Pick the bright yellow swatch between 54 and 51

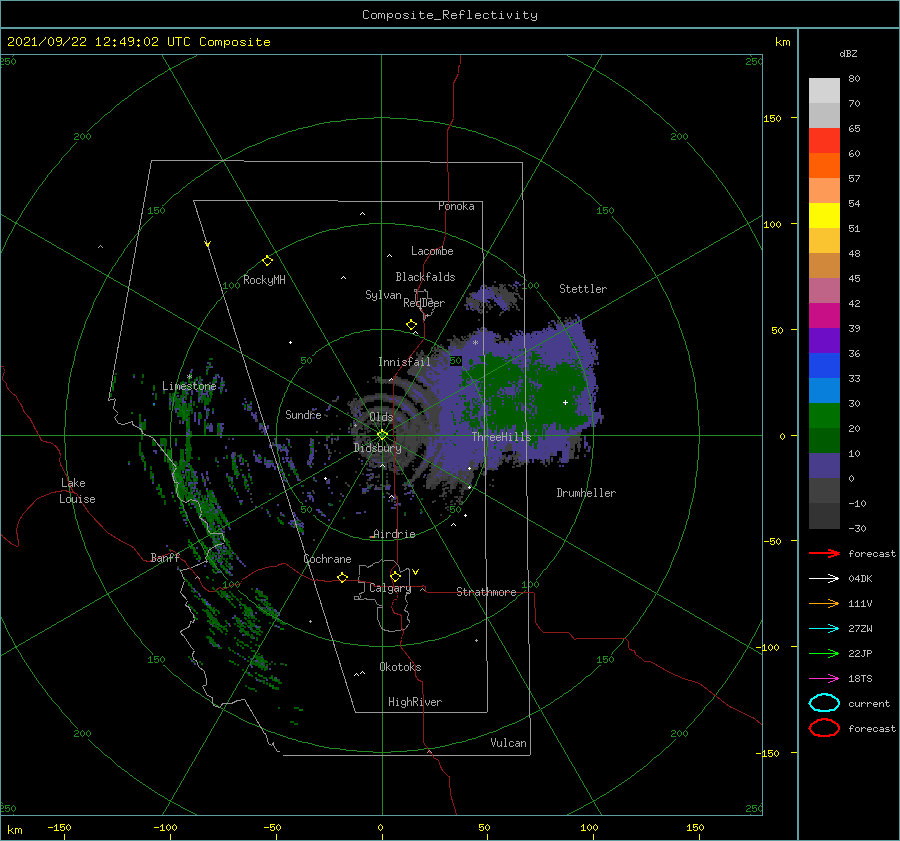coord(824,216)
